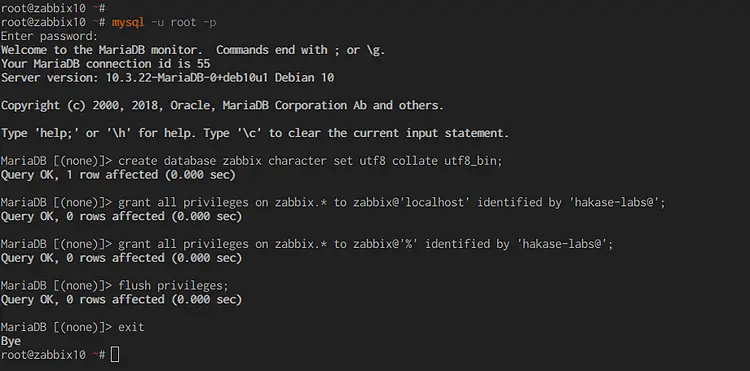The width and height of the screenshot is (750, 371).
Task: Click the first root@zabbix10 prompt at top
Action: point(53,8)
